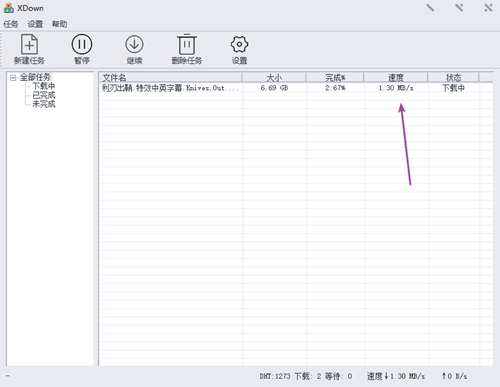Select the 利刃出鞘 download row
Screen dimensions: 500x387
point(296,88)
